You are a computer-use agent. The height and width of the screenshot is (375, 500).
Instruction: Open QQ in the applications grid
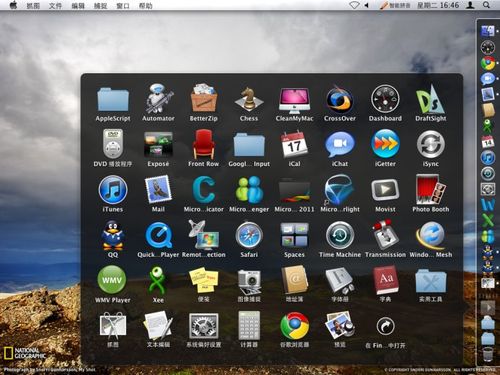click(x=113, y=235)
